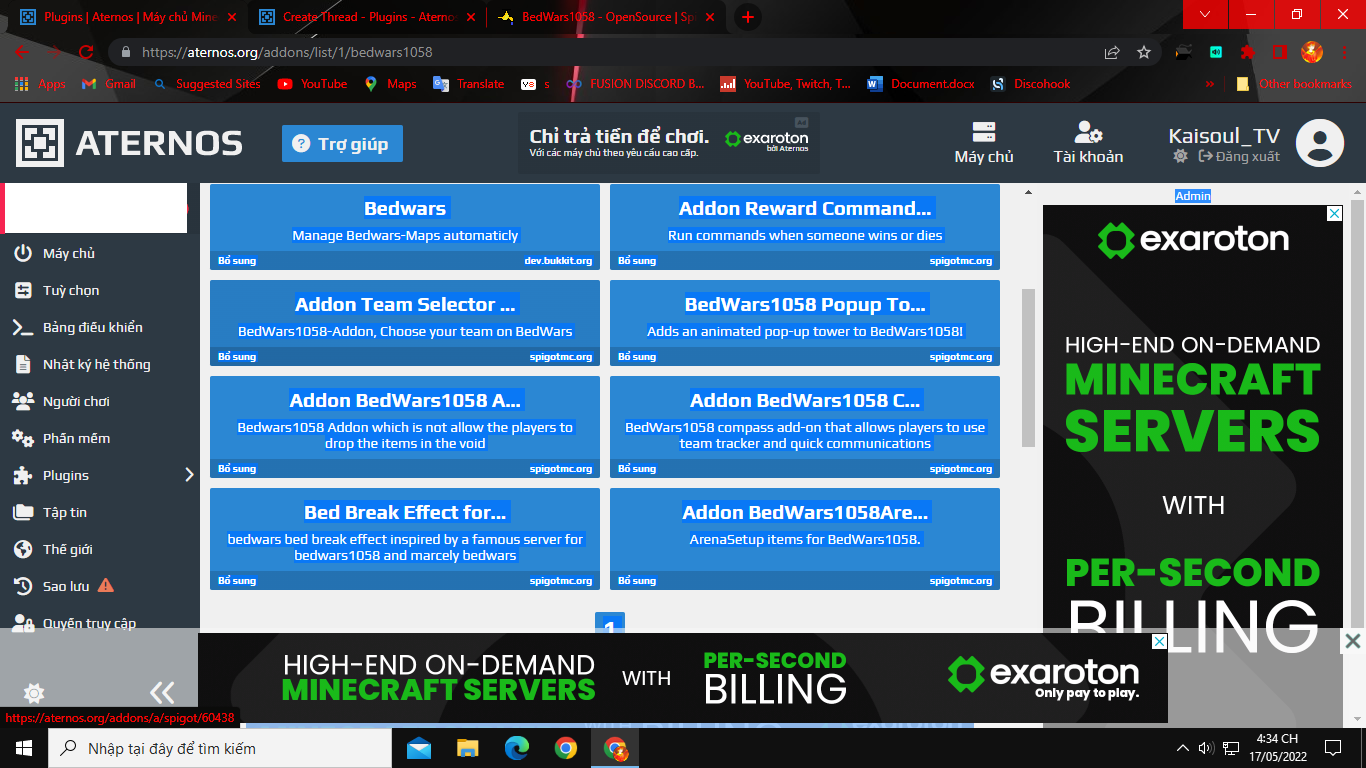Image resolution: width=1366 pixels, height=768 pixels.
Task: Open the Nhật ký hệ thống log icon
Action: [23, 364]
